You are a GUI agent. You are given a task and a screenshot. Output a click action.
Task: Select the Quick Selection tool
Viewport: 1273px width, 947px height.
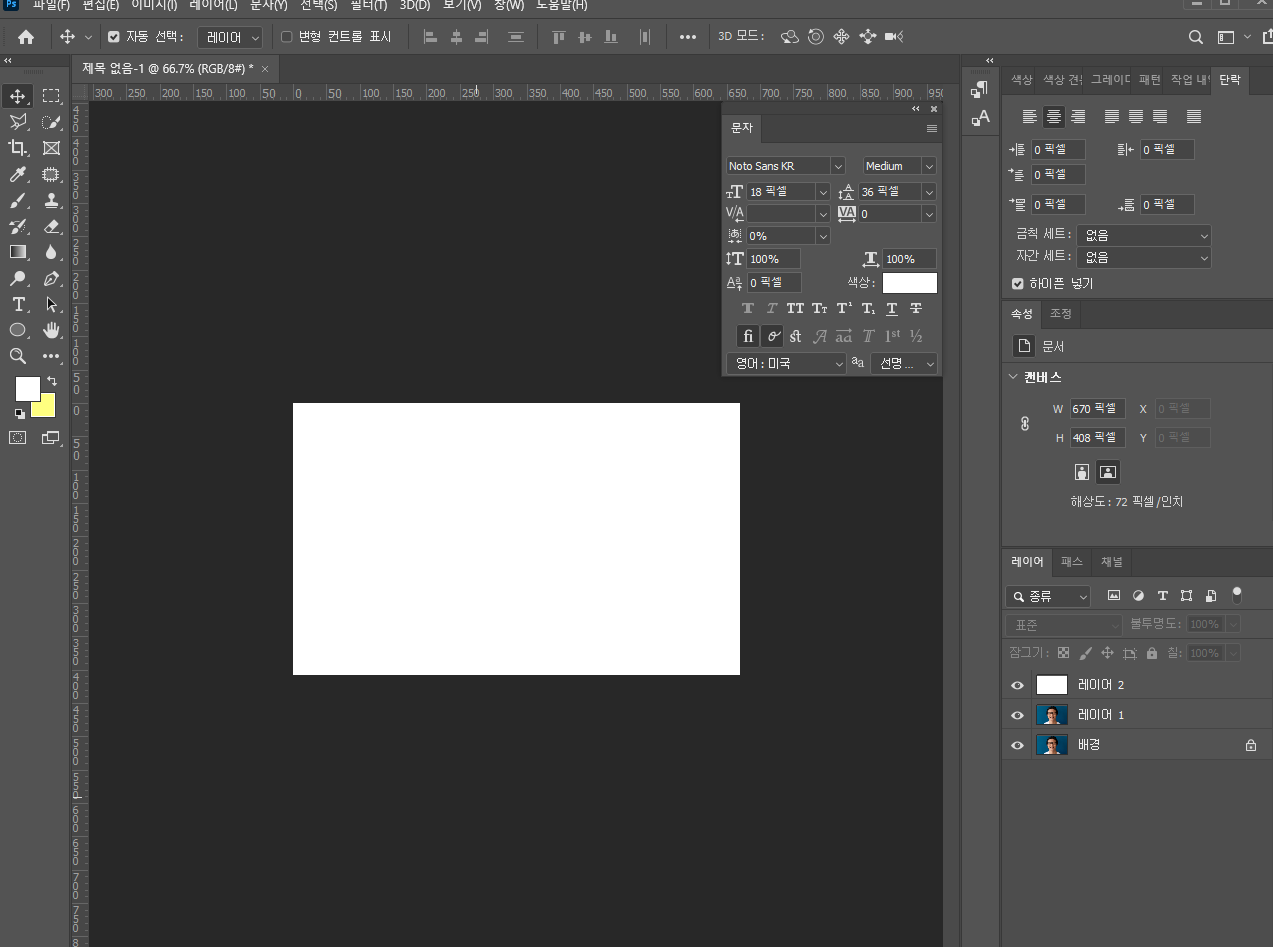[x=51, y=122]
